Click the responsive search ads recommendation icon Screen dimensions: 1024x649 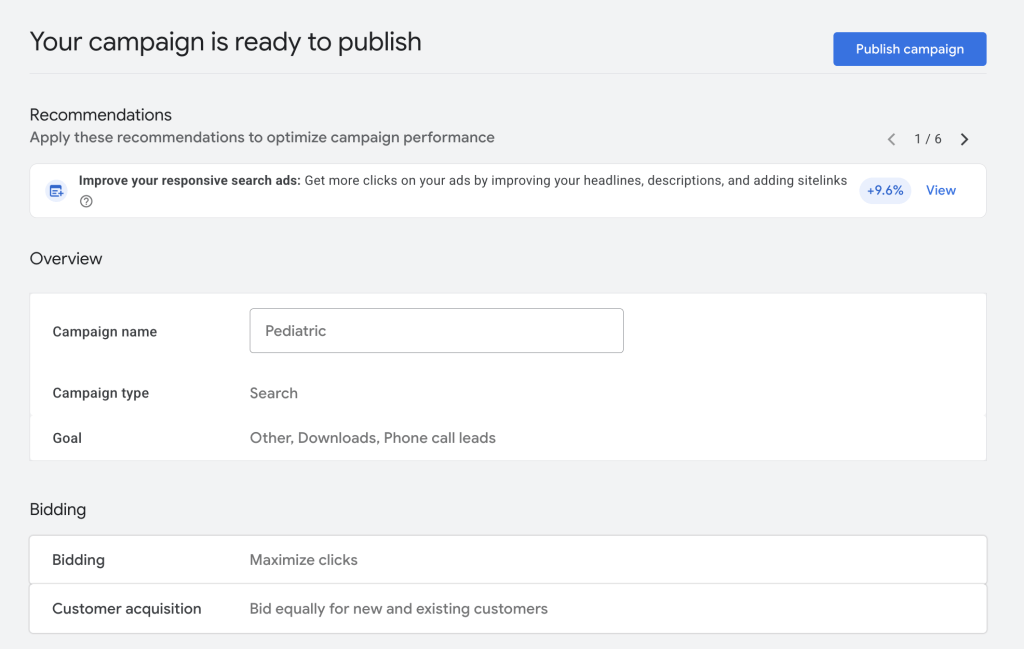pyautogui.click(x=57, y=190)
